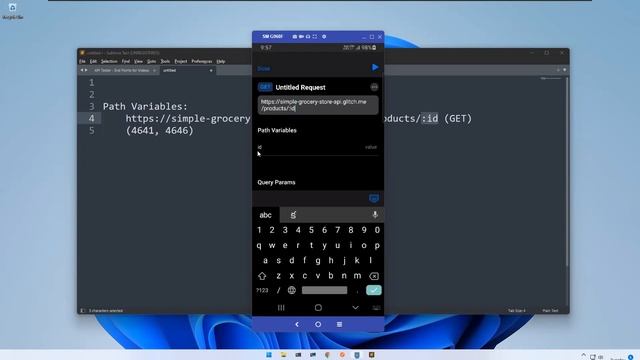Click line number 3 in Sublime gutter
This screenshot has width=640, height=360.
point(92,107)
